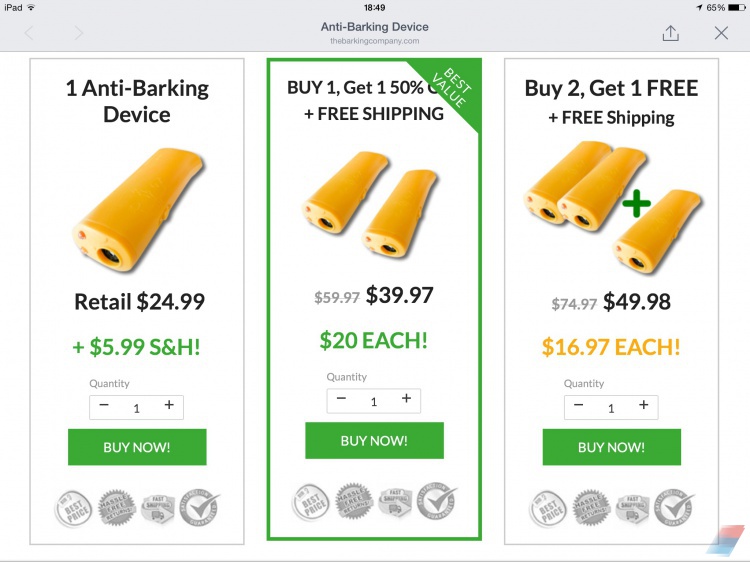This screenshot has width=750, height=562.
Task: Click BUY NOW for the $49.98 three-pack
Action: [x=612, y=447]
